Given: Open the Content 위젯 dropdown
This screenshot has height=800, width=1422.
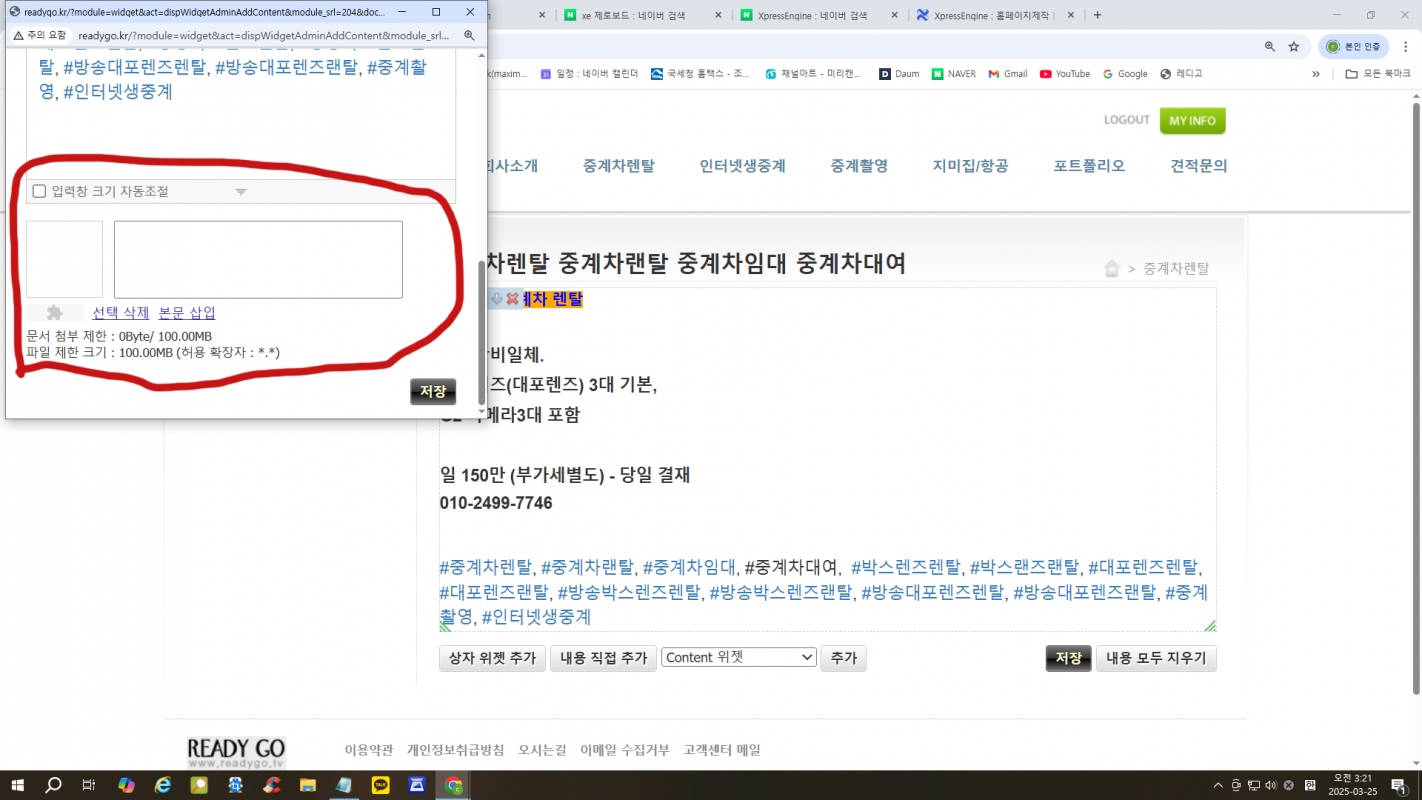Looking at the screenshot, I should pos(739,657).
